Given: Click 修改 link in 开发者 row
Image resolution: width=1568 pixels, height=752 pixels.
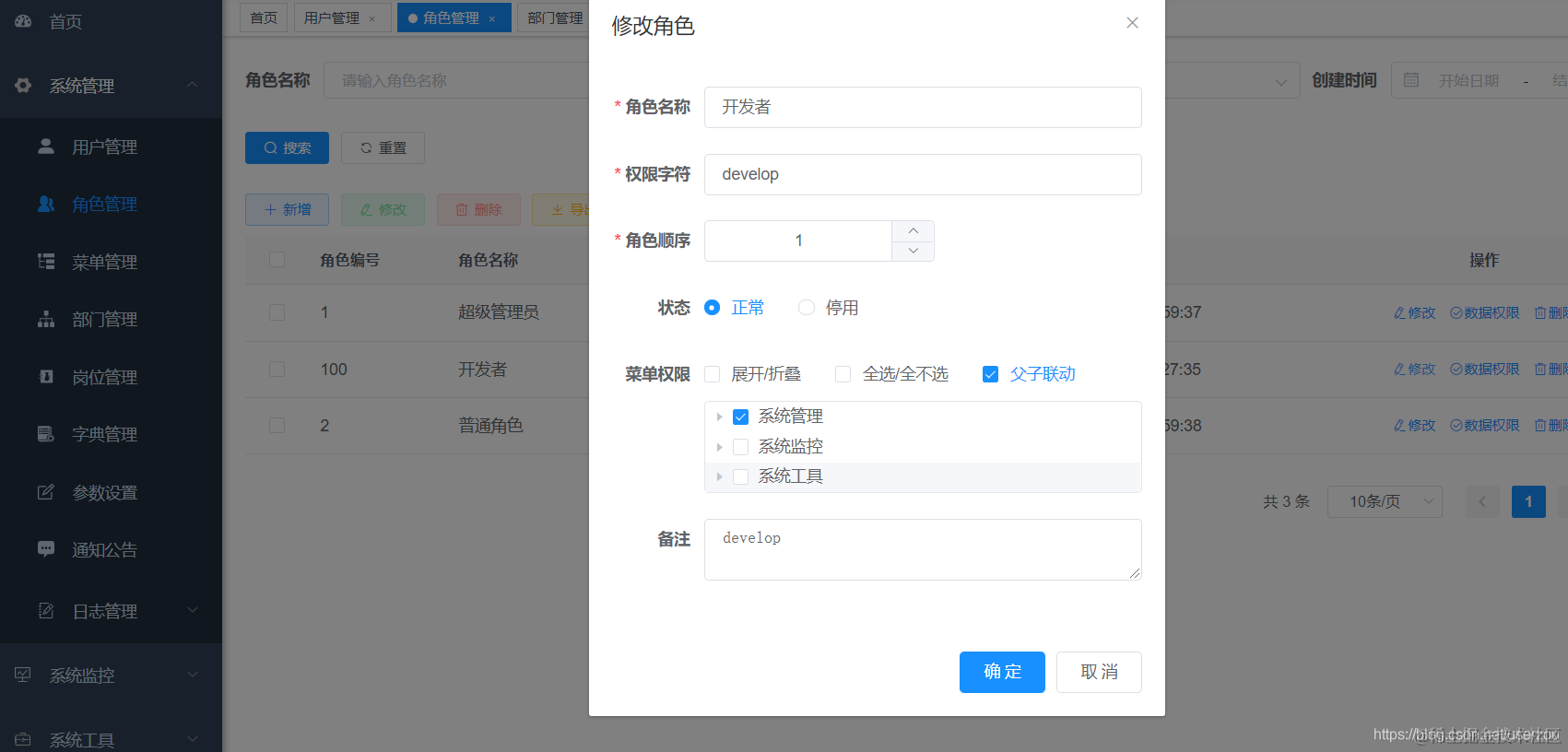Looking at the screenshot, I should (x=1414, y=369).
